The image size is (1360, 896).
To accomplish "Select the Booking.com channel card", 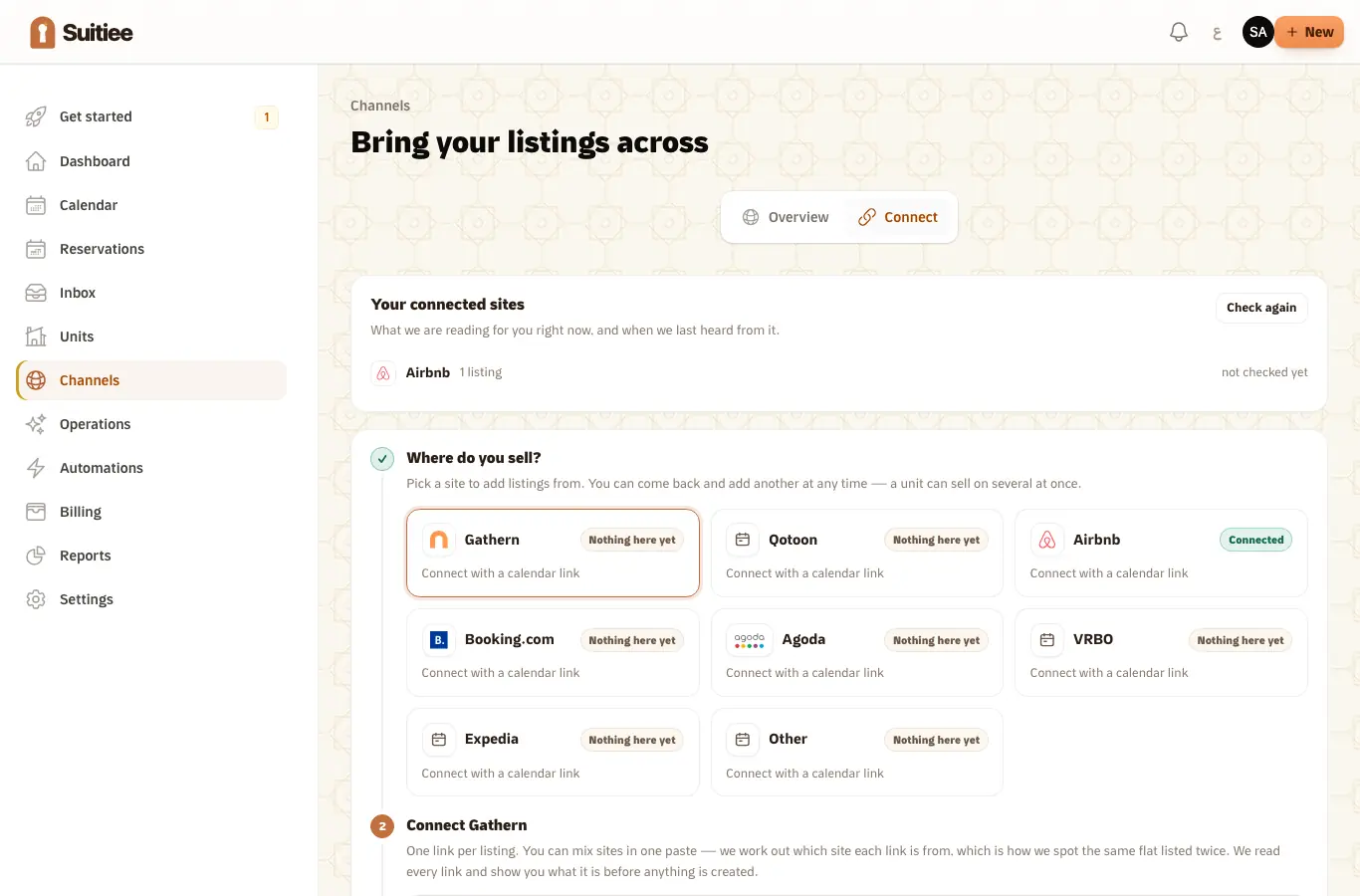I will click(553, 652).
